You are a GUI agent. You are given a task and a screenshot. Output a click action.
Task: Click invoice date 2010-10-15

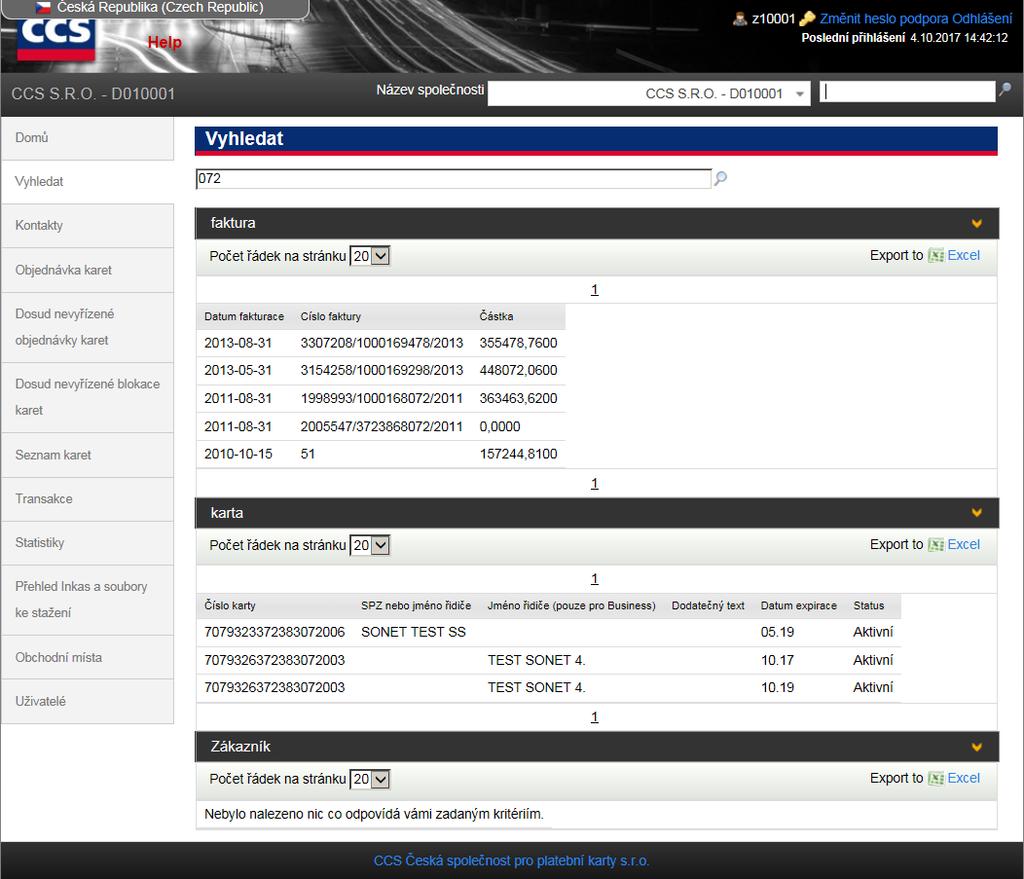pos(238,455)
